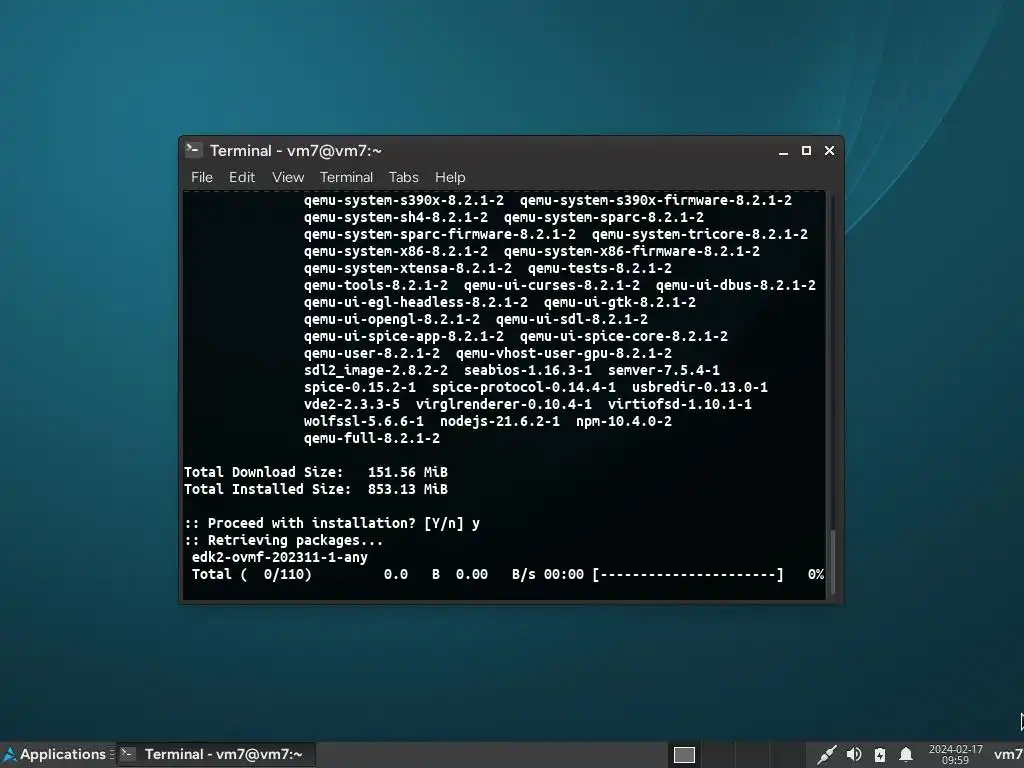Open the File menu
Screen dimensions: 1024x768
click(x=202, y=178)
